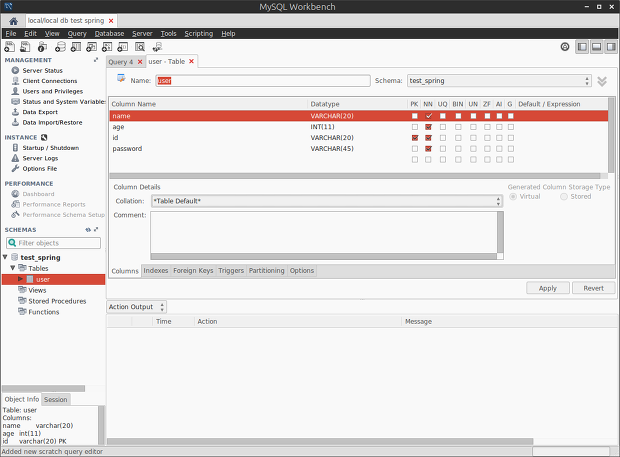The width and height of the screenshot is (620, 457).
Task: Click the create new schema toolbar icon
Action: (60, 47)
